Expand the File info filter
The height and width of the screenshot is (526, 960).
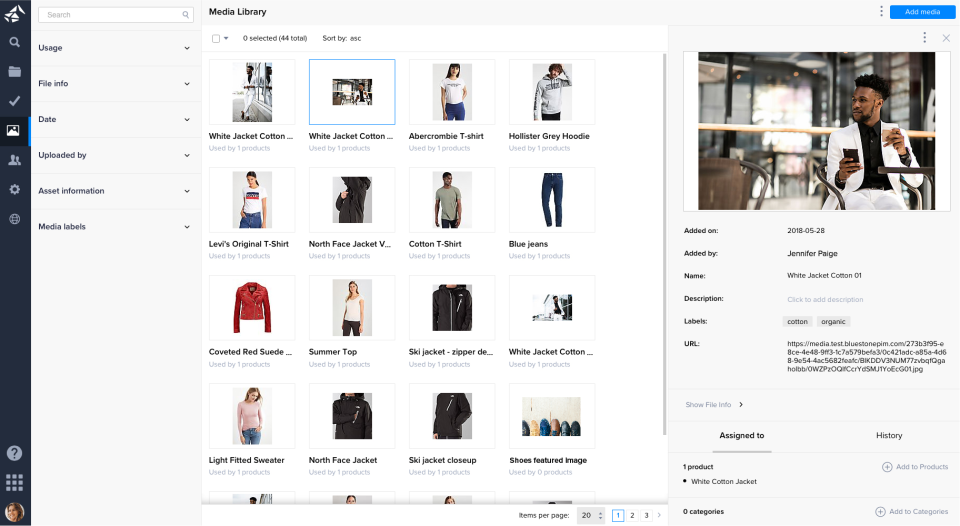pos(114,84)
